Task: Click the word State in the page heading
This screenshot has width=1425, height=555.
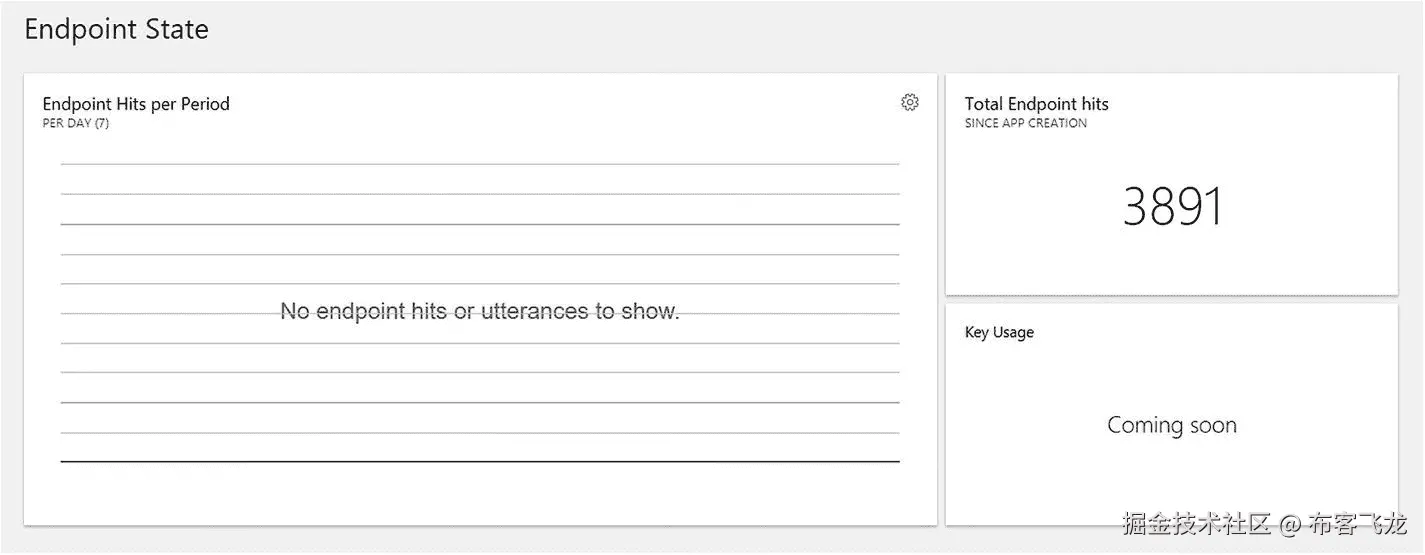Action: point(179,30)
